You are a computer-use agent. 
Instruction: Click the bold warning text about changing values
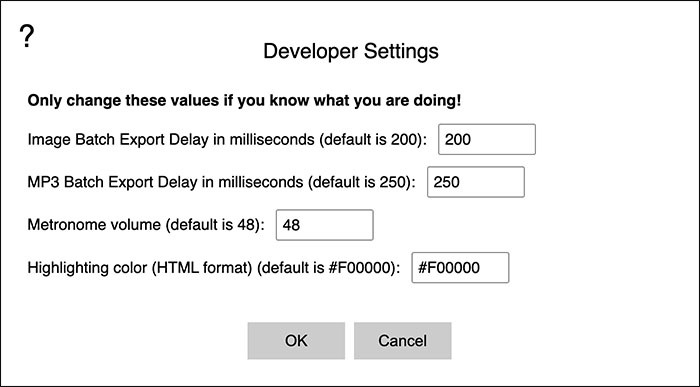(244, 100)
